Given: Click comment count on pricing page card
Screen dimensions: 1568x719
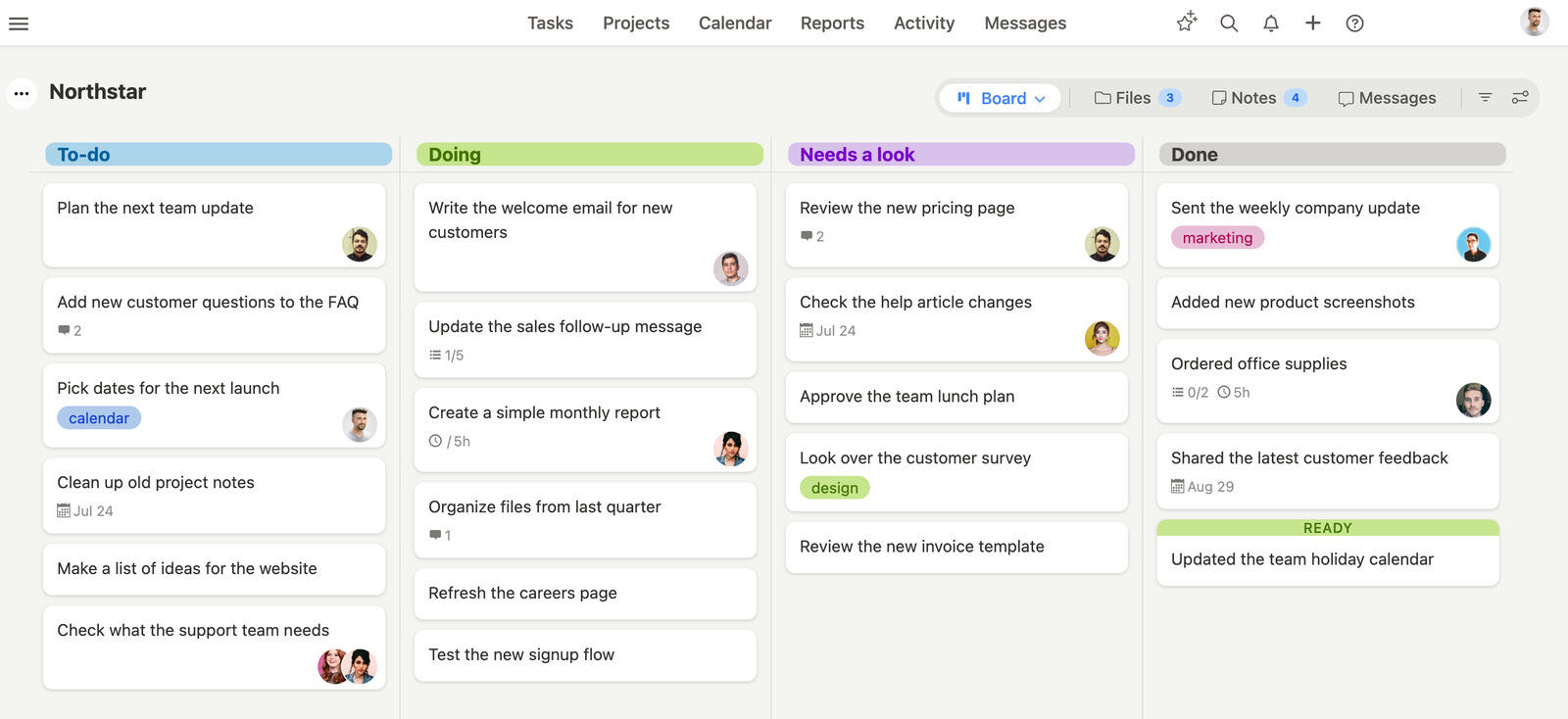Looking at the screenshot, I should [812, 237].
